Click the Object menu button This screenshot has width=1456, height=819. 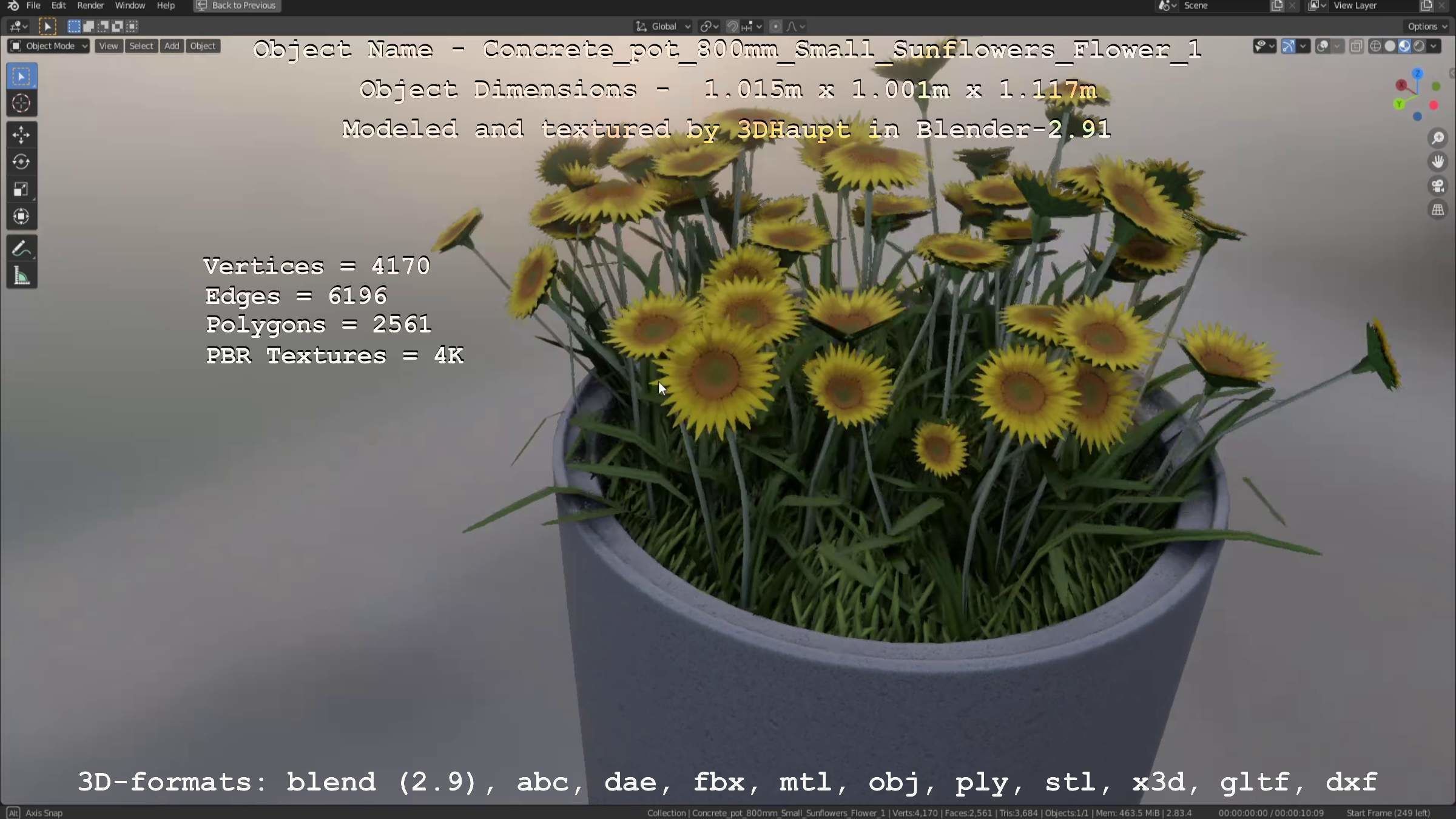203,46
